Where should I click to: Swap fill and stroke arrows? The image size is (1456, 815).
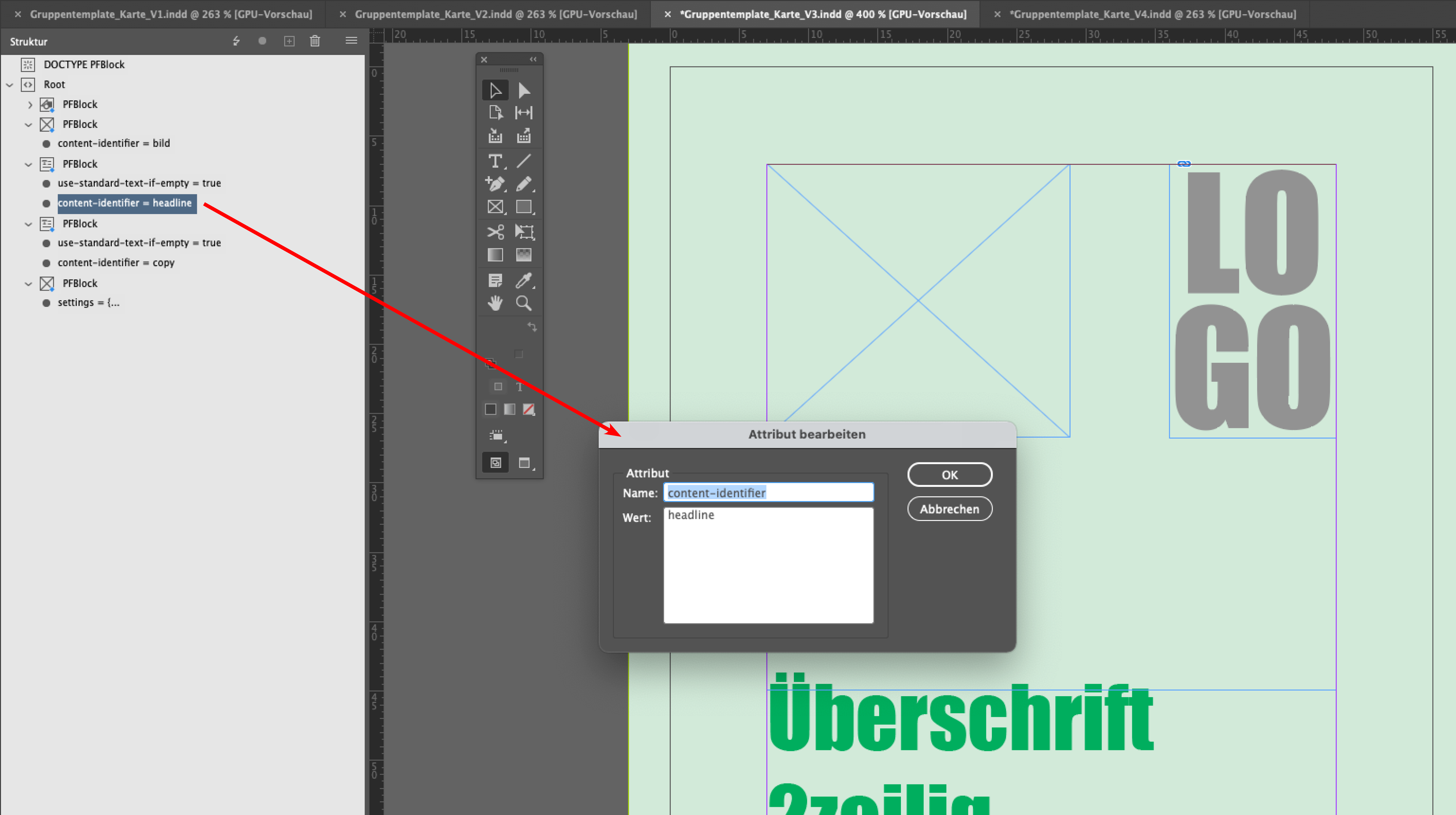click(x=532, y=327)
